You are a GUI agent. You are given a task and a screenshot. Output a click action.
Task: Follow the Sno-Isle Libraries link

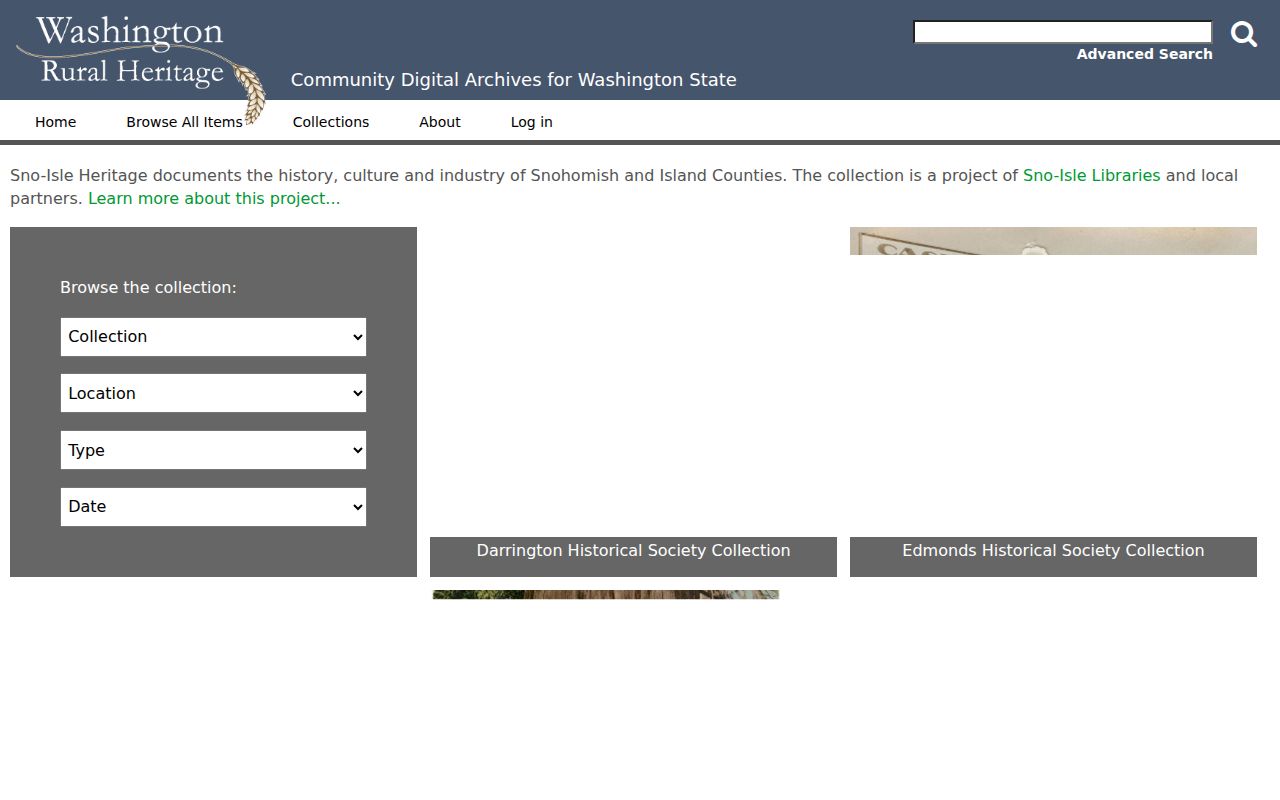click(x=1091, y=175)
